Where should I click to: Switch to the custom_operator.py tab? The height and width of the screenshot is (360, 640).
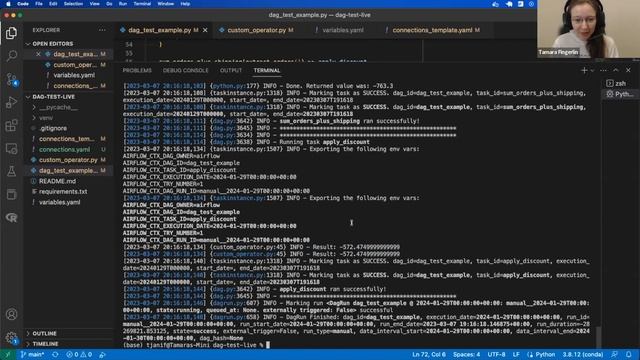coord(256,30)
